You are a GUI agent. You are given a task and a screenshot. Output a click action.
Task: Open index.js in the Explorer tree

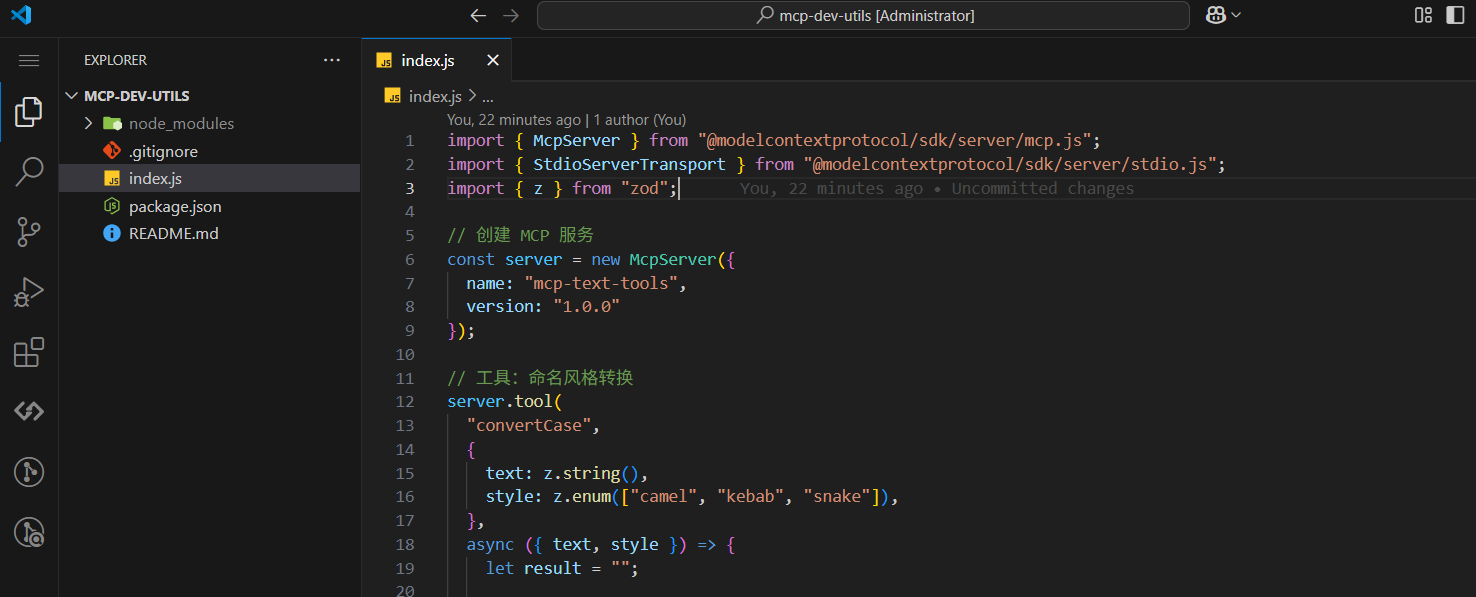[x=209, y=178]
